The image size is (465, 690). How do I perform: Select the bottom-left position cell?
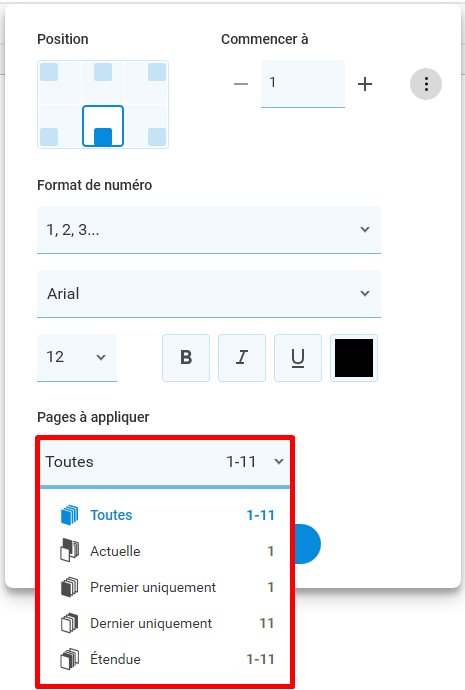pyautogui.click(x=60, y=126)
